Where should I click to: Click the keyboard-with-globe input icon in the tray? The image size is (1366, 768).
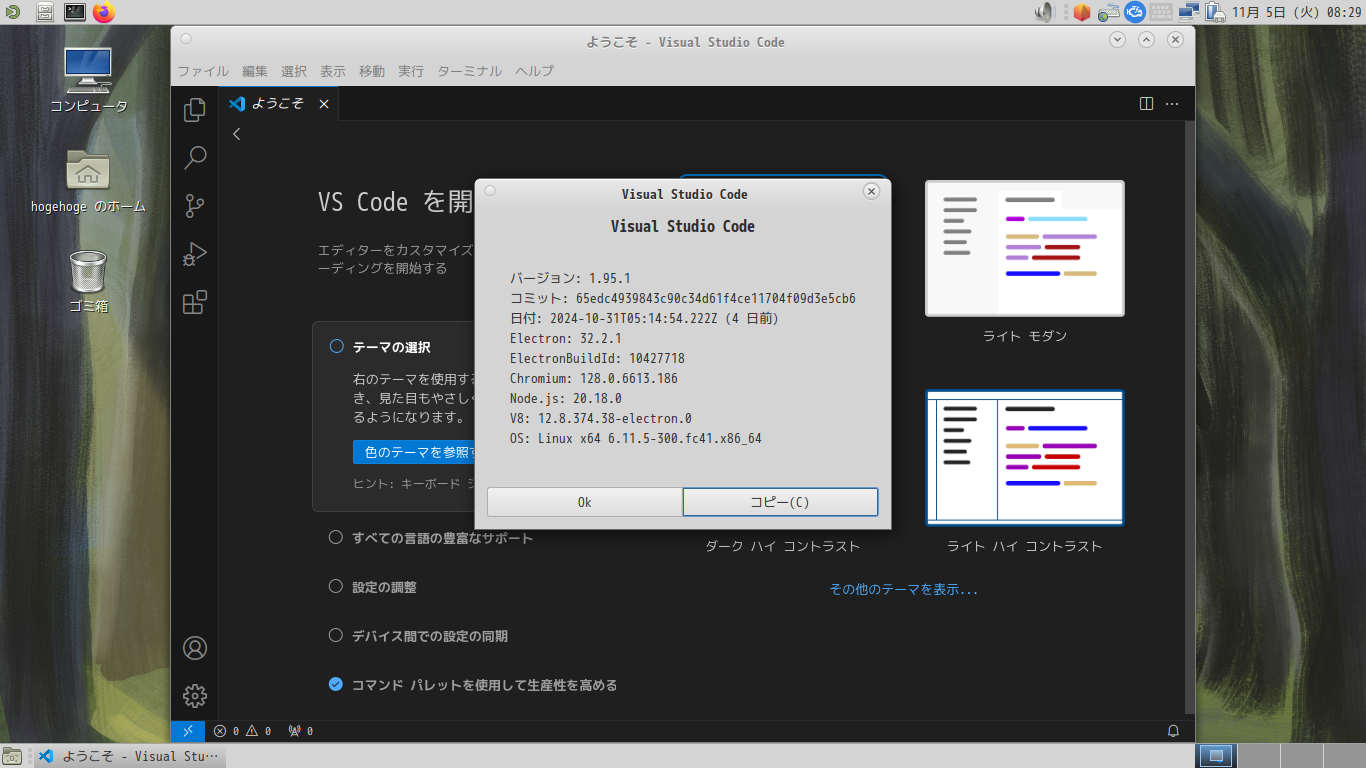1108,12
